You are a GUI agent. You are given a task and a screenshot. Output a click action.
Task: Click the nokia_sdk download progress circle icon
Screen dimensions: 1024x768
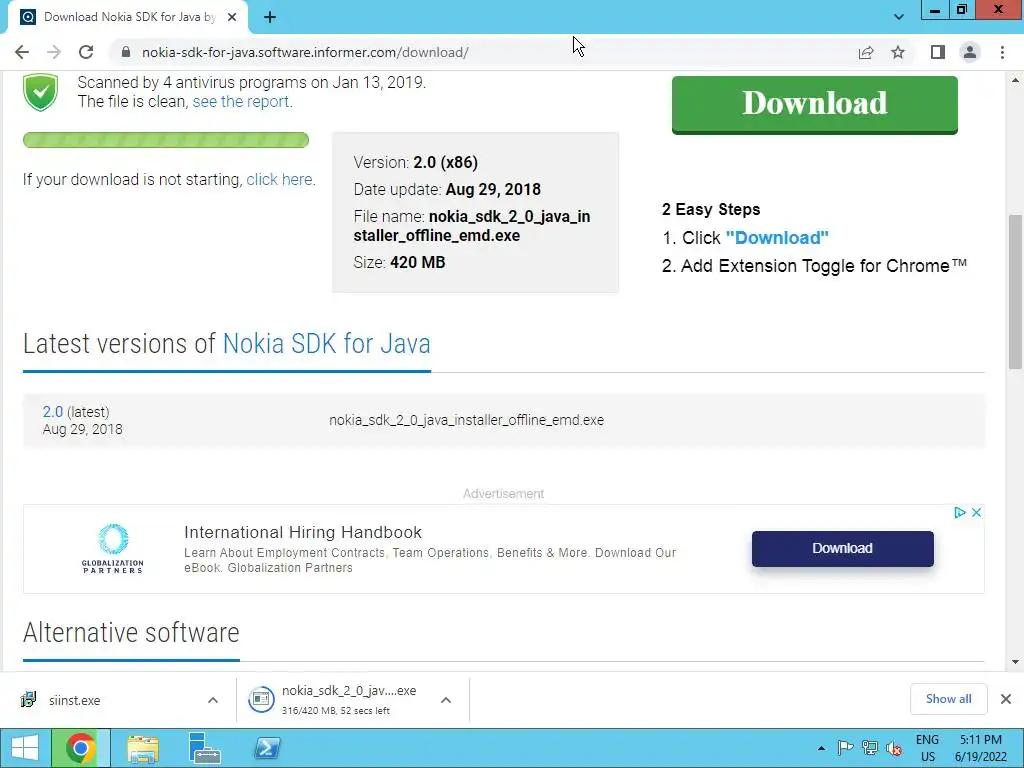point(261,699)
